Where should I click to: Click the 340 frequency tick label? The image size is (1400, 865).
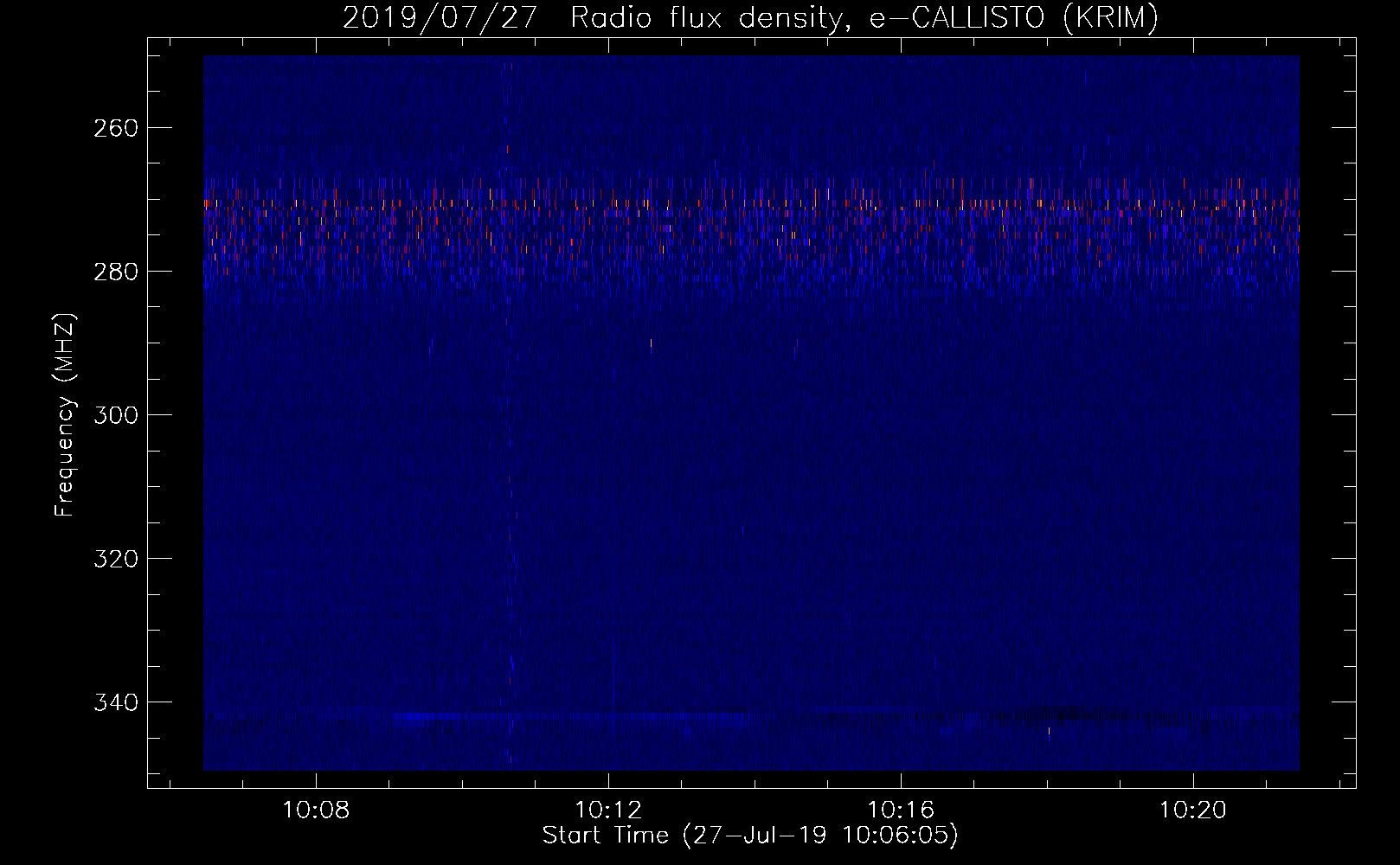(x=115, y=702)
